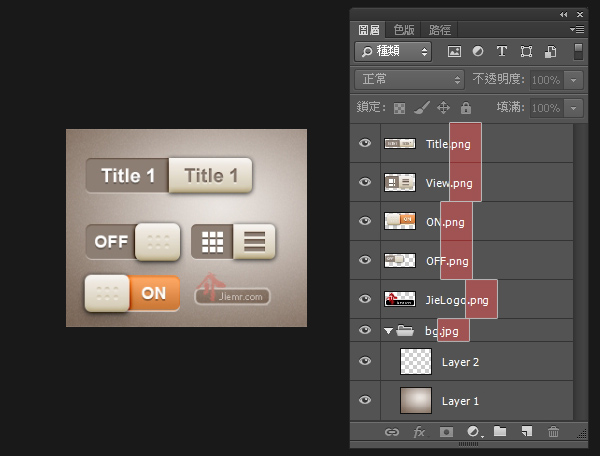Switch to the 色版 tab

(x=404, y=29)
